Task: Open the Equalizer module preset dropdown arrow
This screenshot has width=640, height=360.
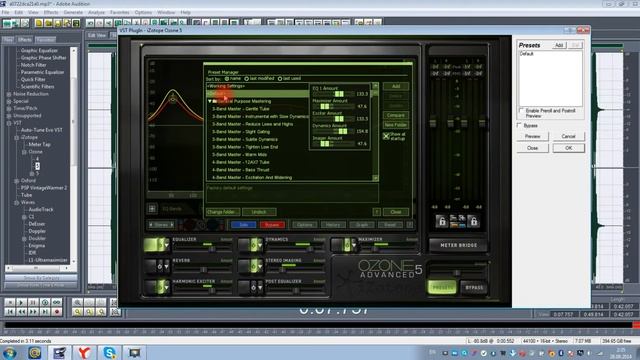Action: [x=167, y=244]
